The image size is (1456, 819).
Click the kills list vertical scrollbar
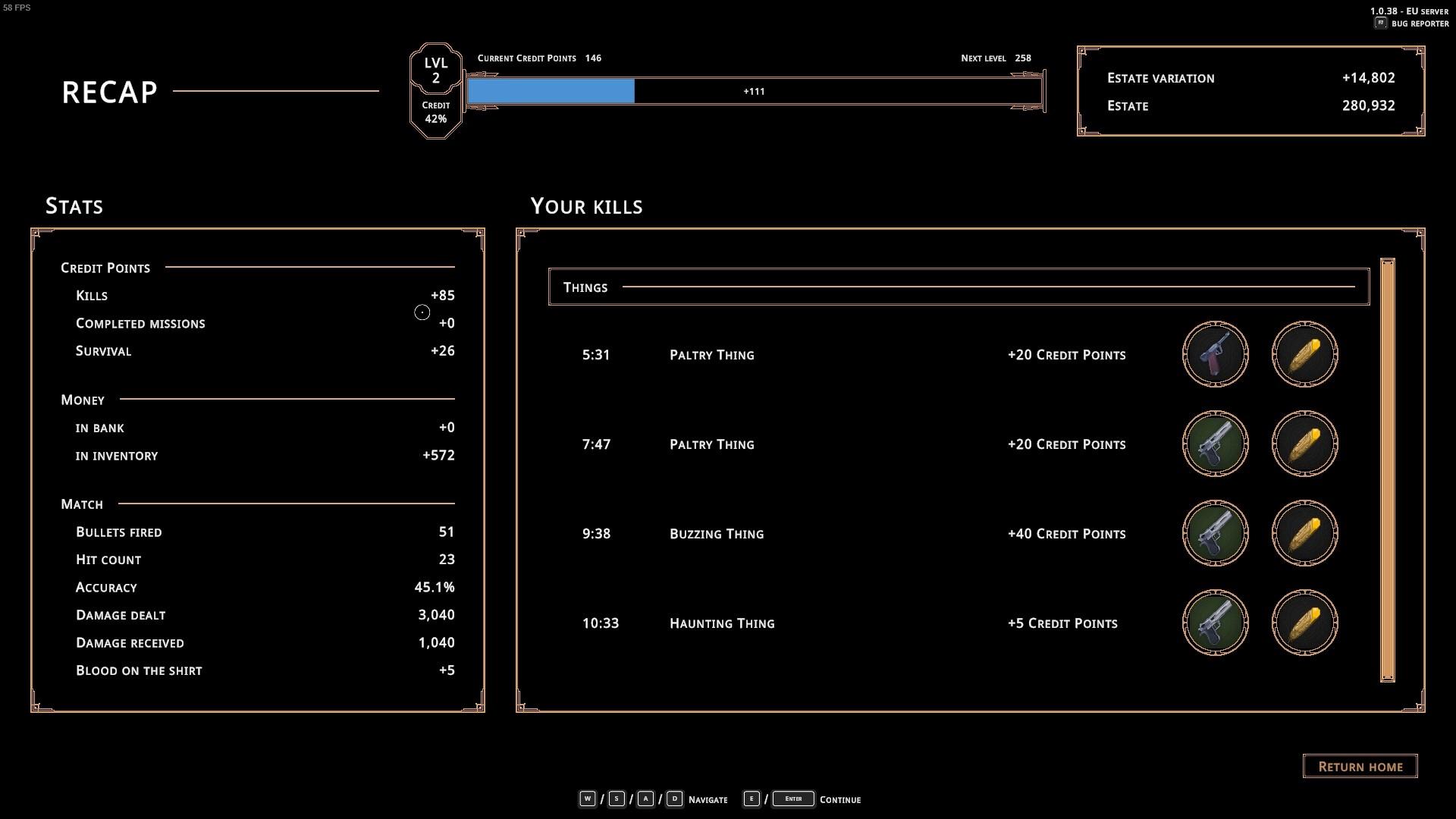[x=1387, y=470]
